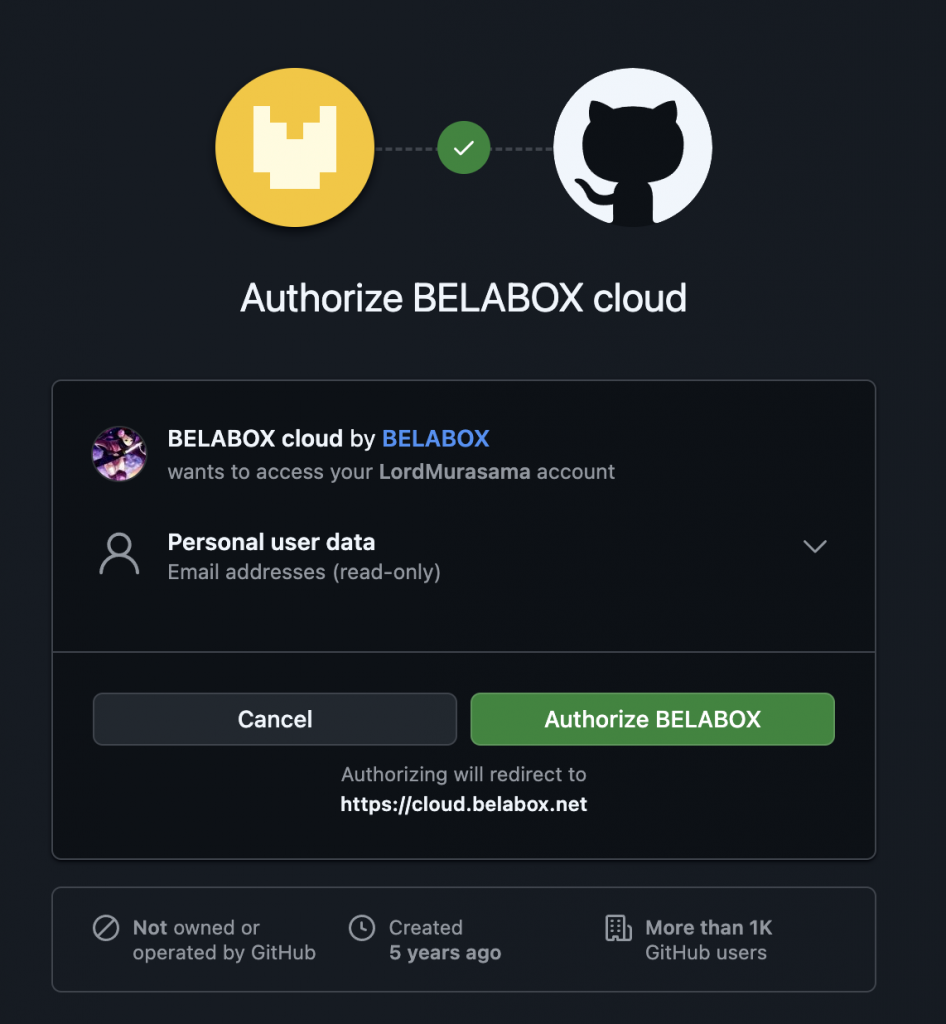
Task: Click the BELABOX developer avatar thumbnail
Action: (x=119, y=453)
